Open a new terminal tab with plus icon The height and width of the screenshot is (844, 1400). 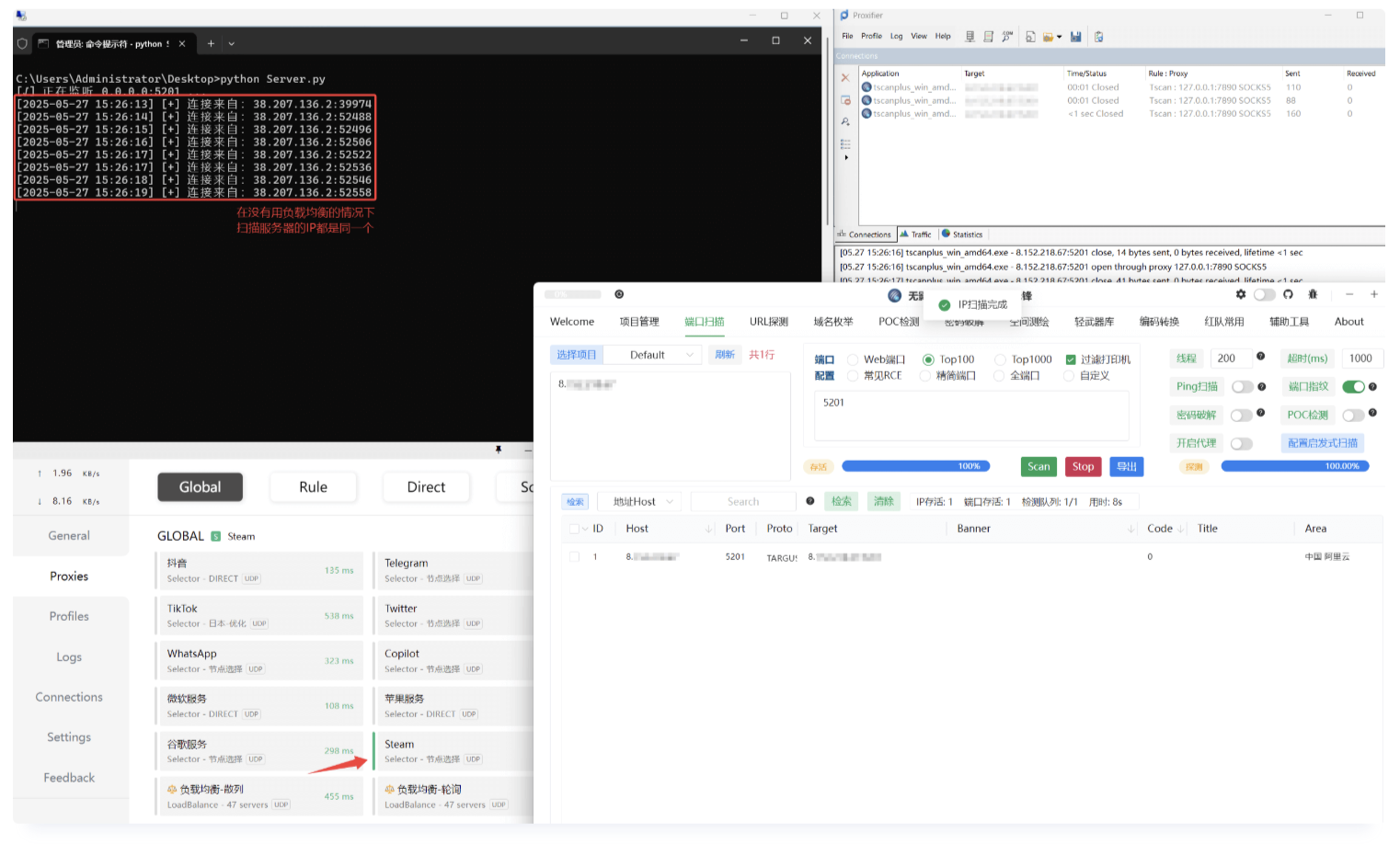[211, 43]
